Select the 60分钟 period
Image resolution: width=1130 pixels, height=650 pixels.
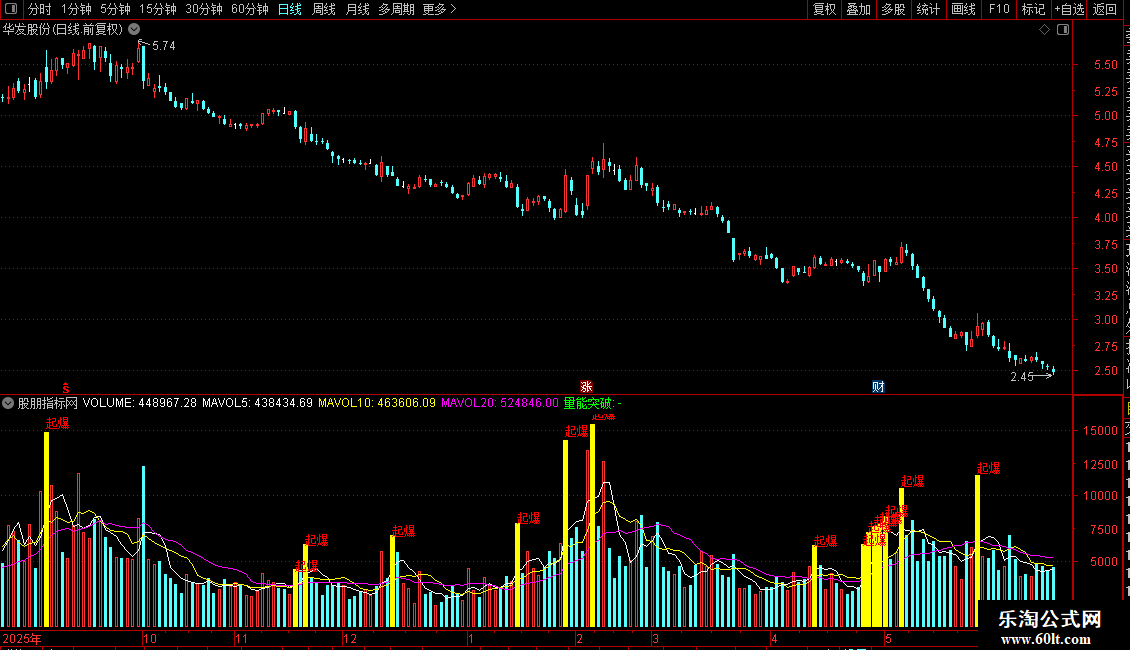(250, 9)
